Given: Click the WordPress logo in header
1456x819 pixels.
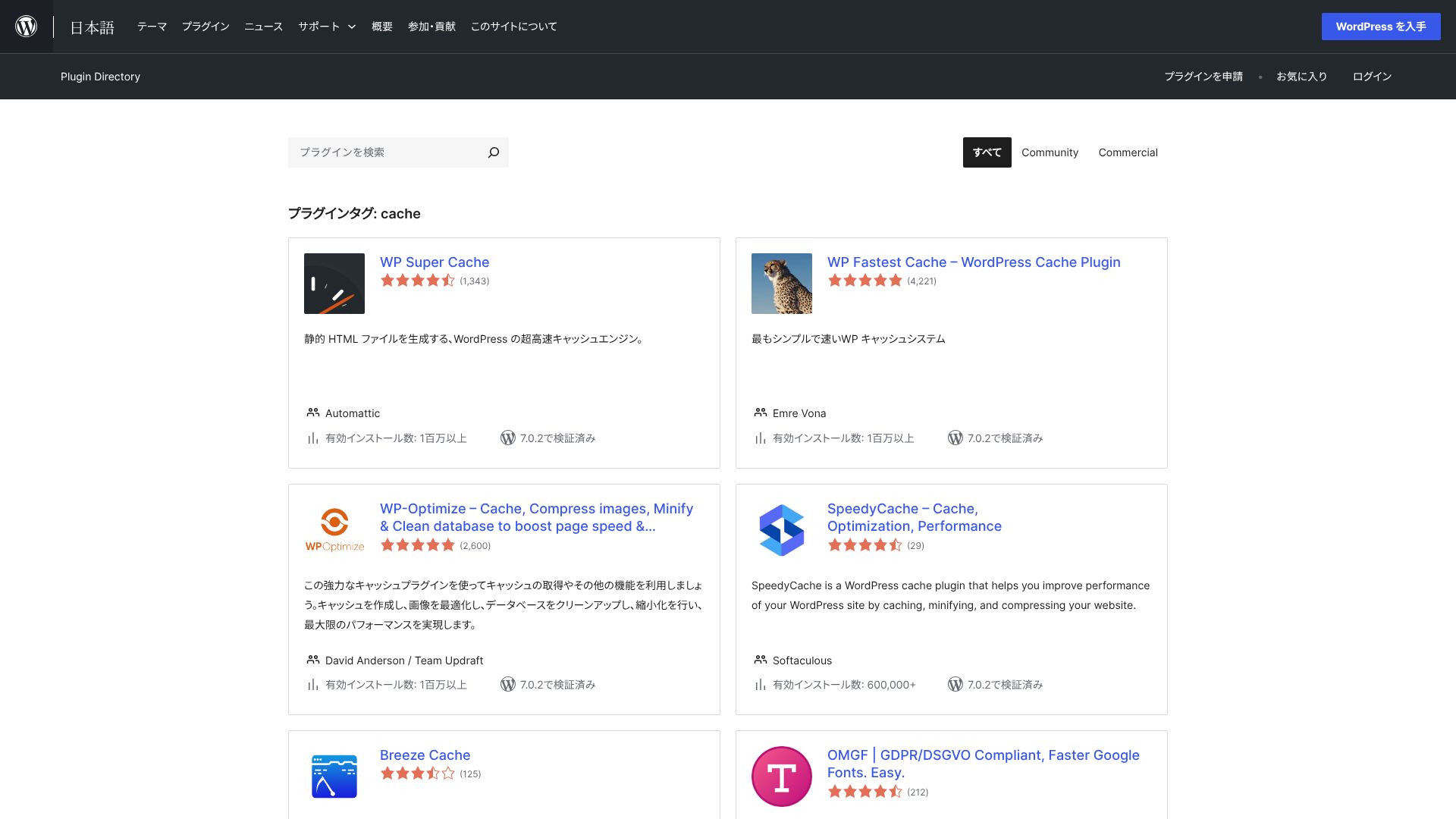Looking at the screenshot, I should (27, 27).
